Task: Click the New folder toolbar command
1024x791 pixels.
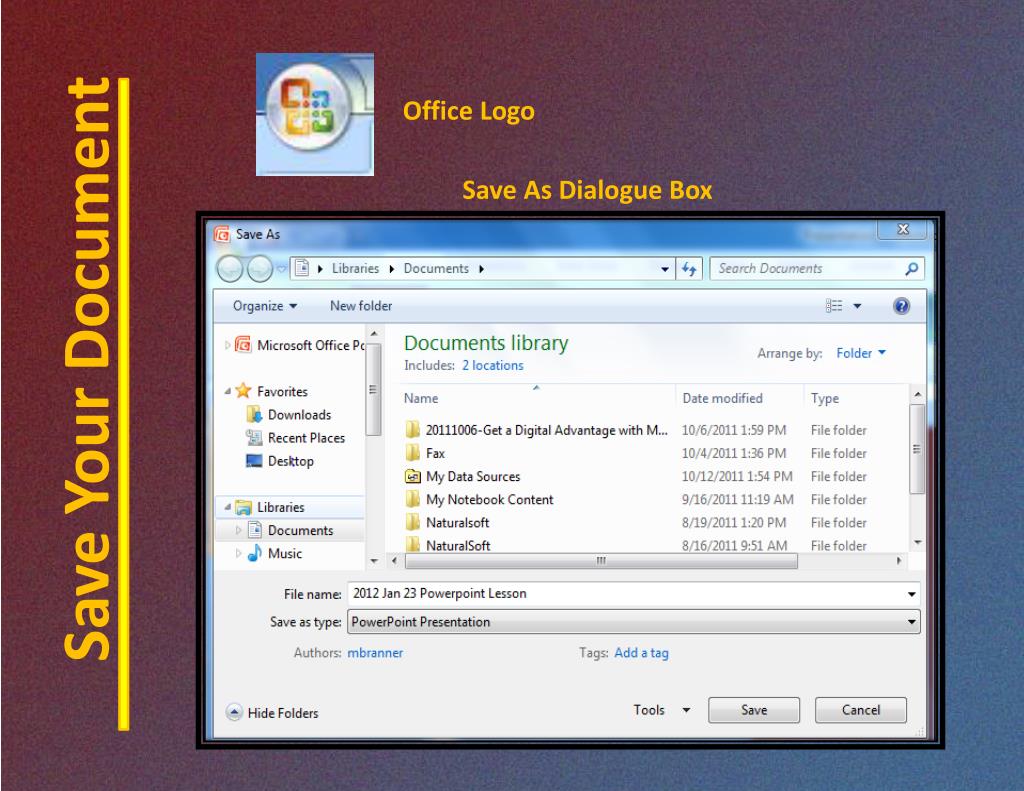Action: [x=360, y=306]
